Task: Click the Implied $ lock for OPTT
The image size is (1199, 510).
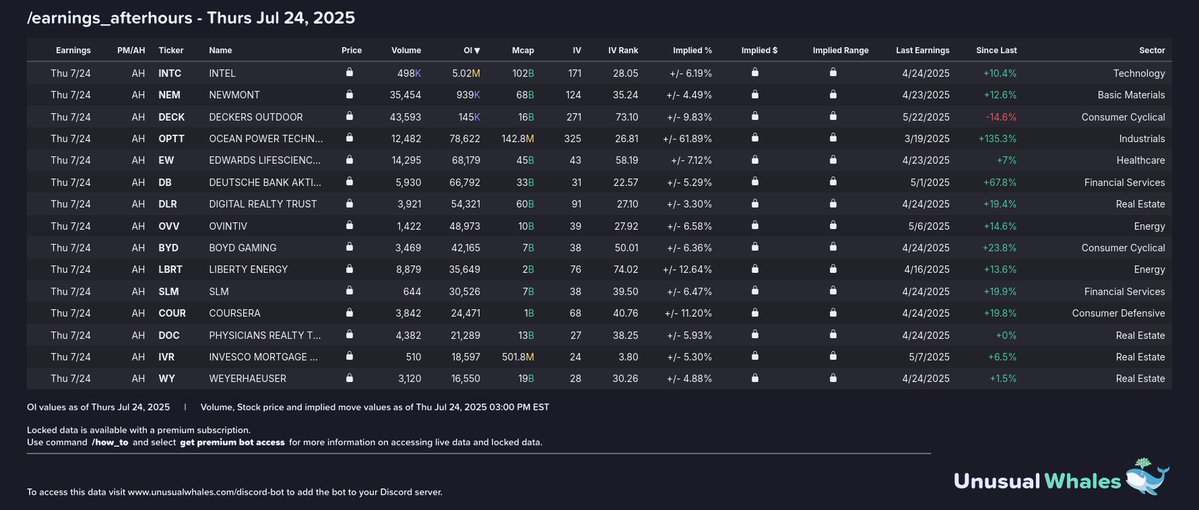Action: click(755, 138)
